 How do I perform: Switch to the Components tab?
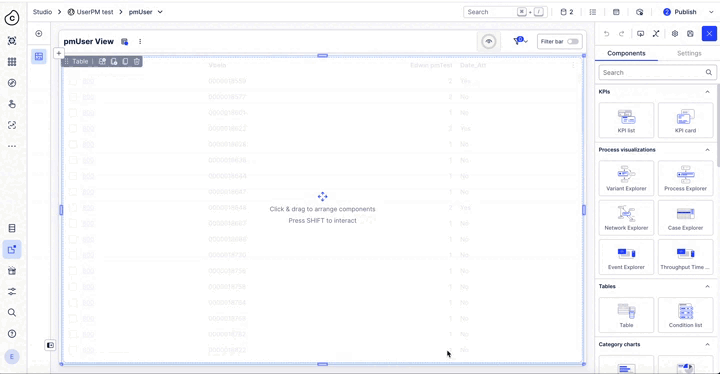coord(626,53)
